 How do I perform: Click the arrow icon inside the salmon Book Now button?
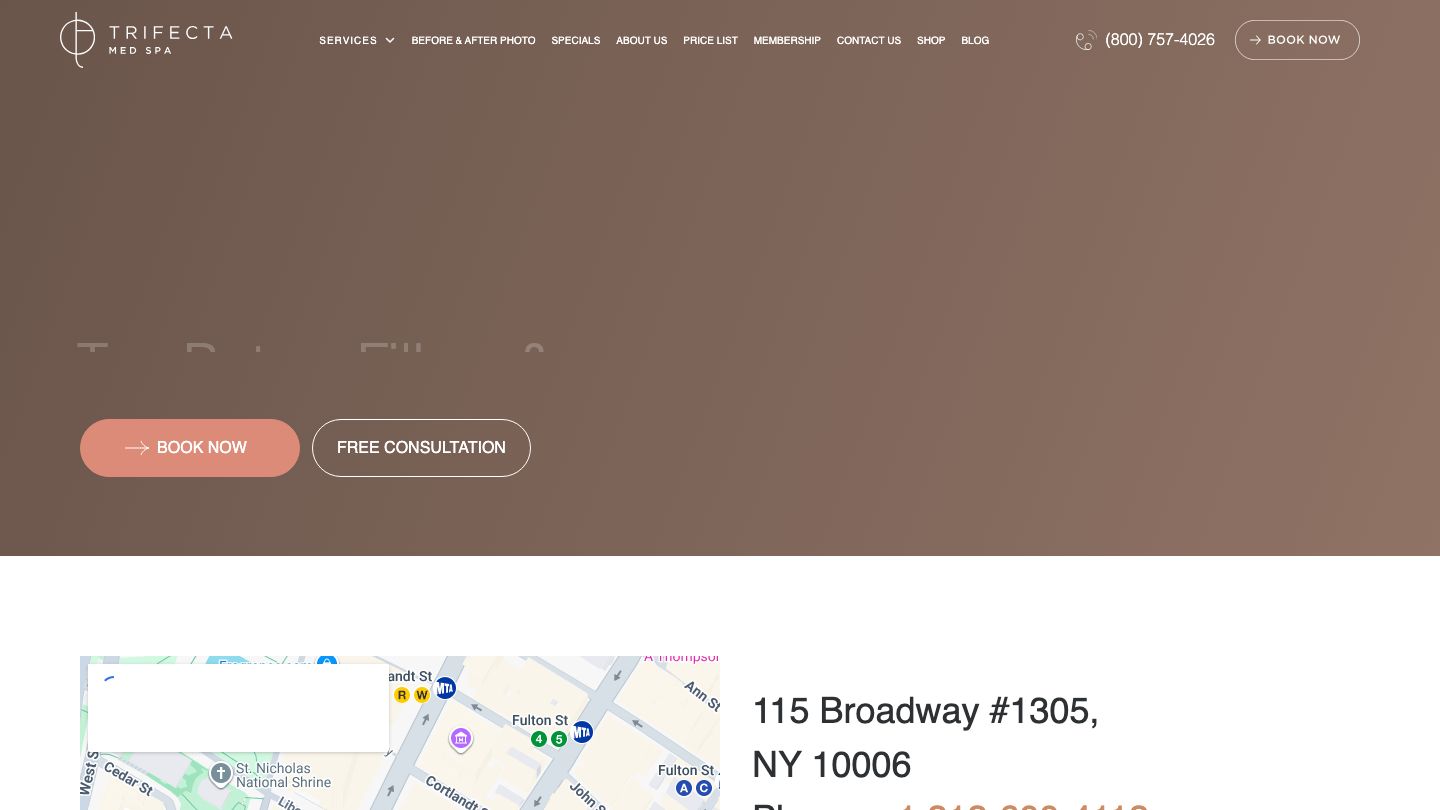click(x=137, y=448)
